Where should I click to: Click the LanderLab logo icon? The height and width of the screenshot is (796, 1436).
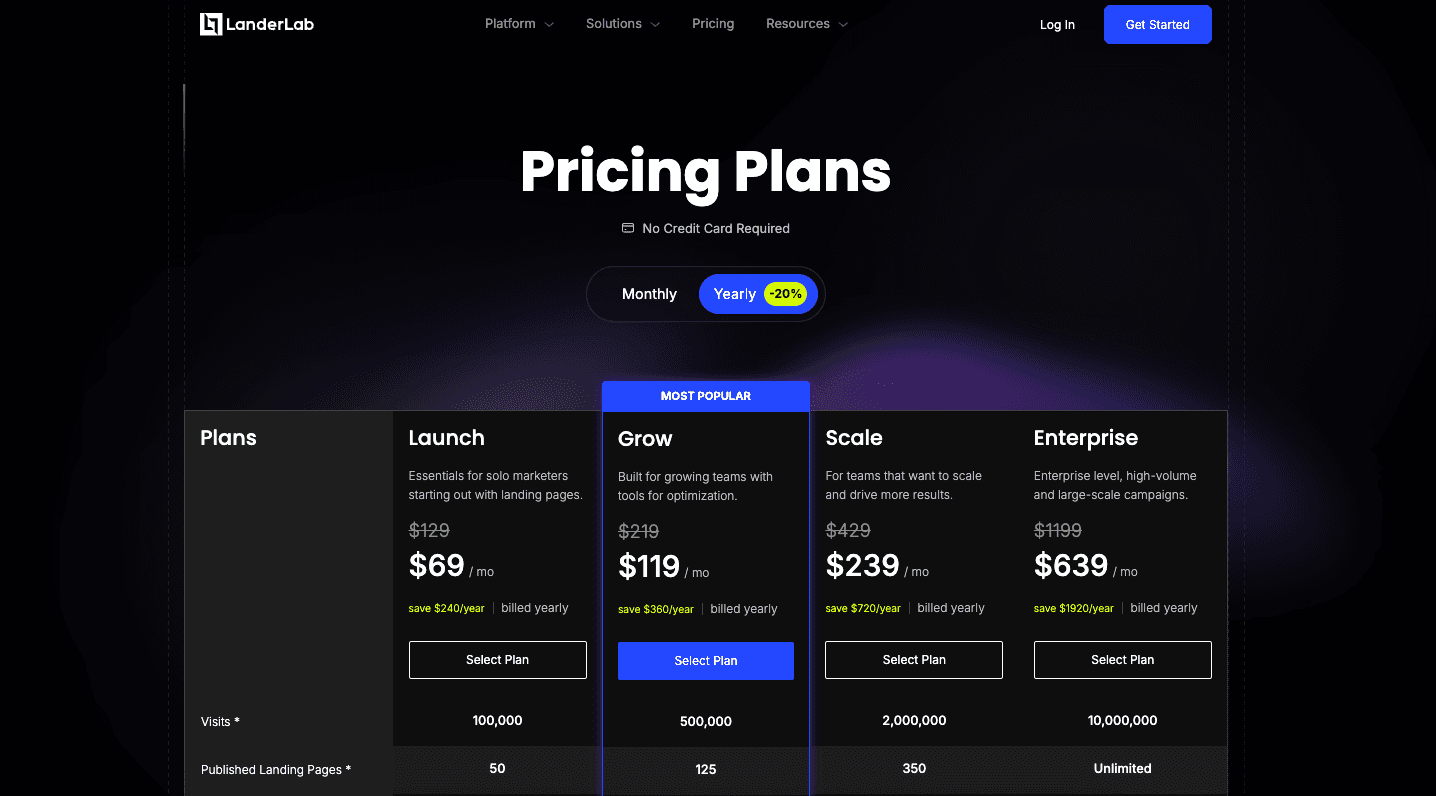211,23
